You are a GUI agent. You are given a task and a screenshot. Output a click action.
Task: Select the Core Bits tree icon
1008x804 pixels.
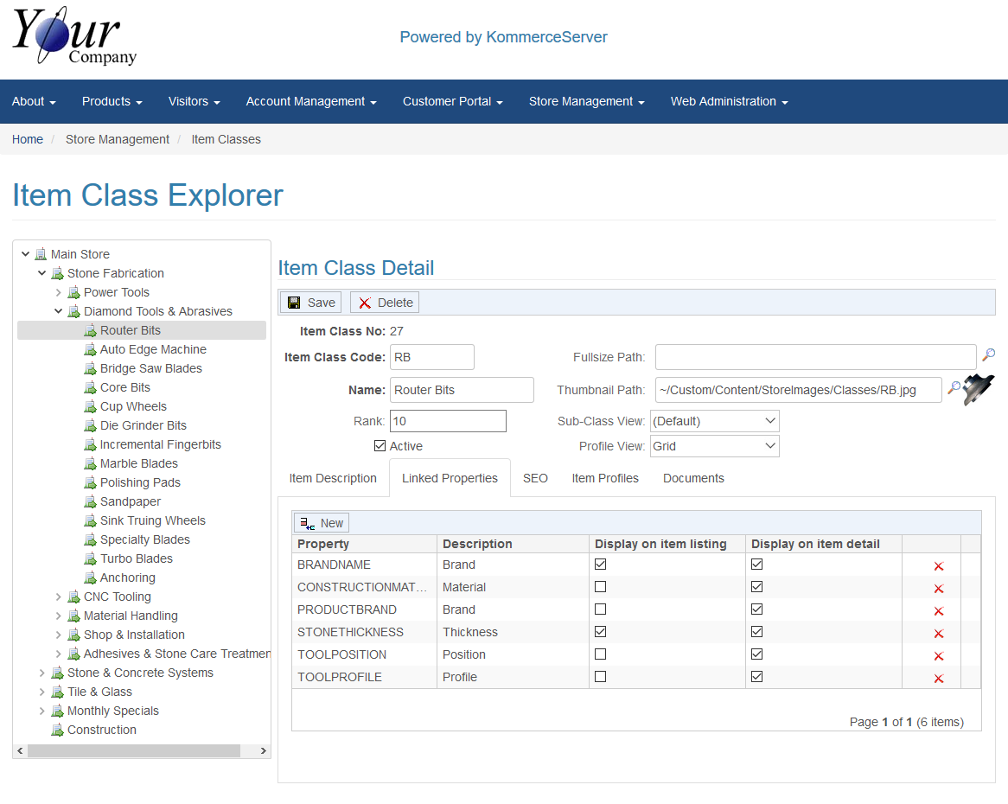coord(90,388)
